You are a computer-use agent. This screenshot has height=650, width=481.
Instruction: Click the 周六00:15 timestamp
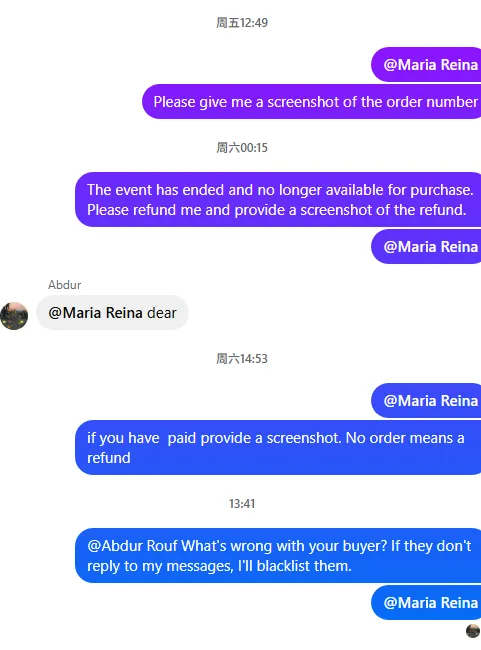(x=242, y=148)
